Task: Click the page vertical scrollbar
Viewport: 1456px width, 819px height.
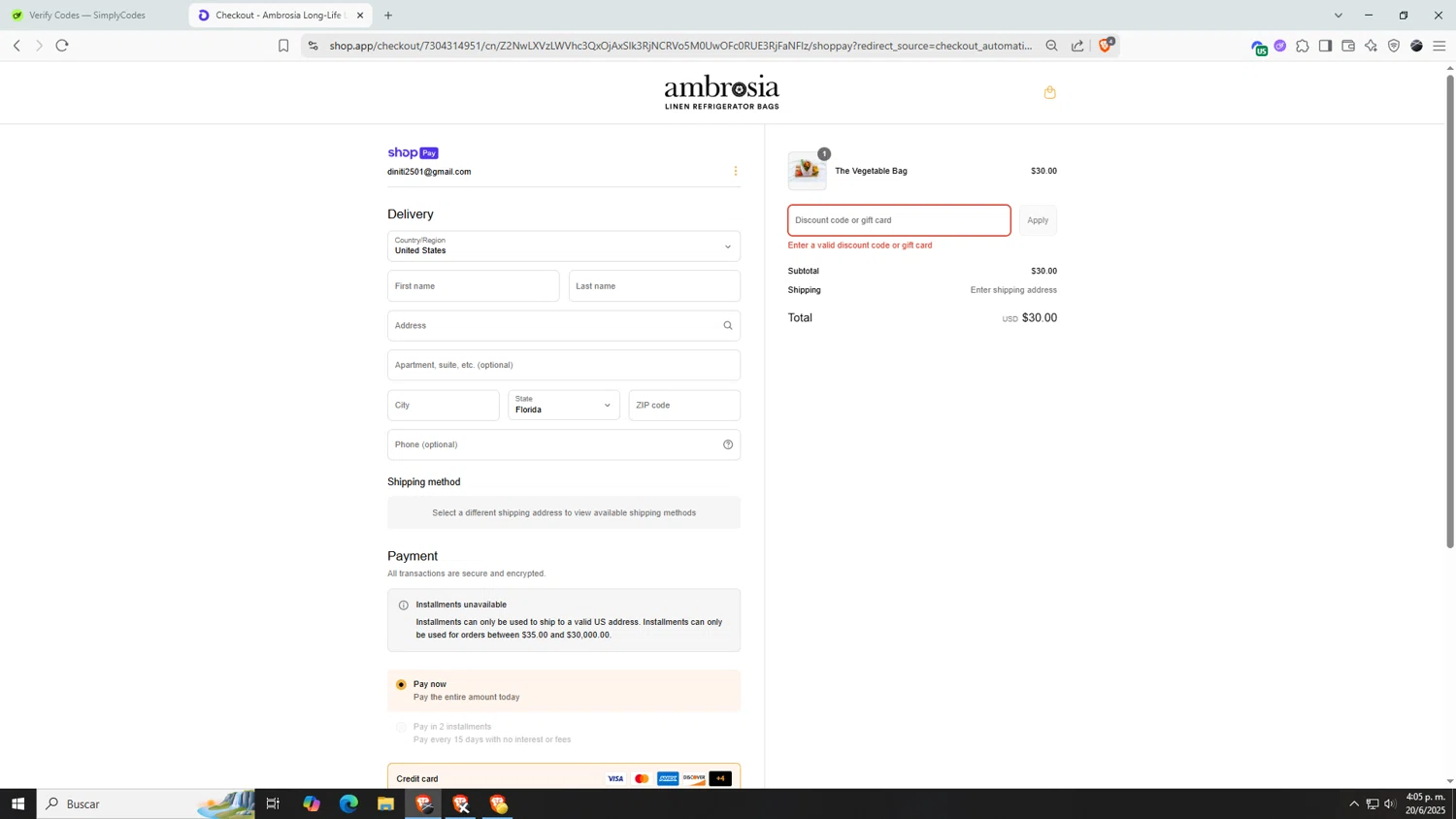Action: (1450, 311)
